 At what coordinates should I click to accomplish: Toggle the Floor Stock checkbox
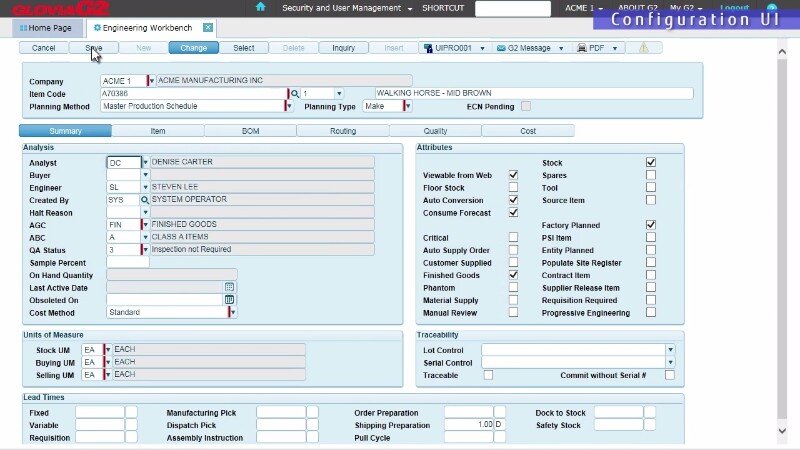[x=513, y=188]
